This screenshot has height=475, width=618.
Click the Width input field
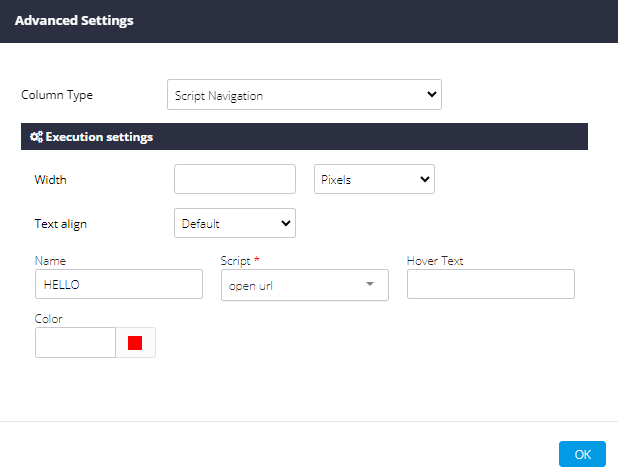click(235, 179)
